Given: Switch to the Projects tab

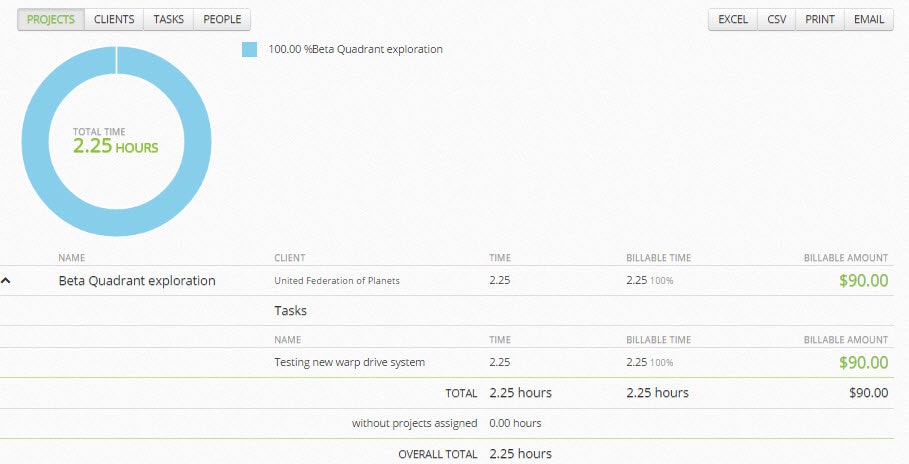Looking at the screenshot, I should click(x=51, y=19).
